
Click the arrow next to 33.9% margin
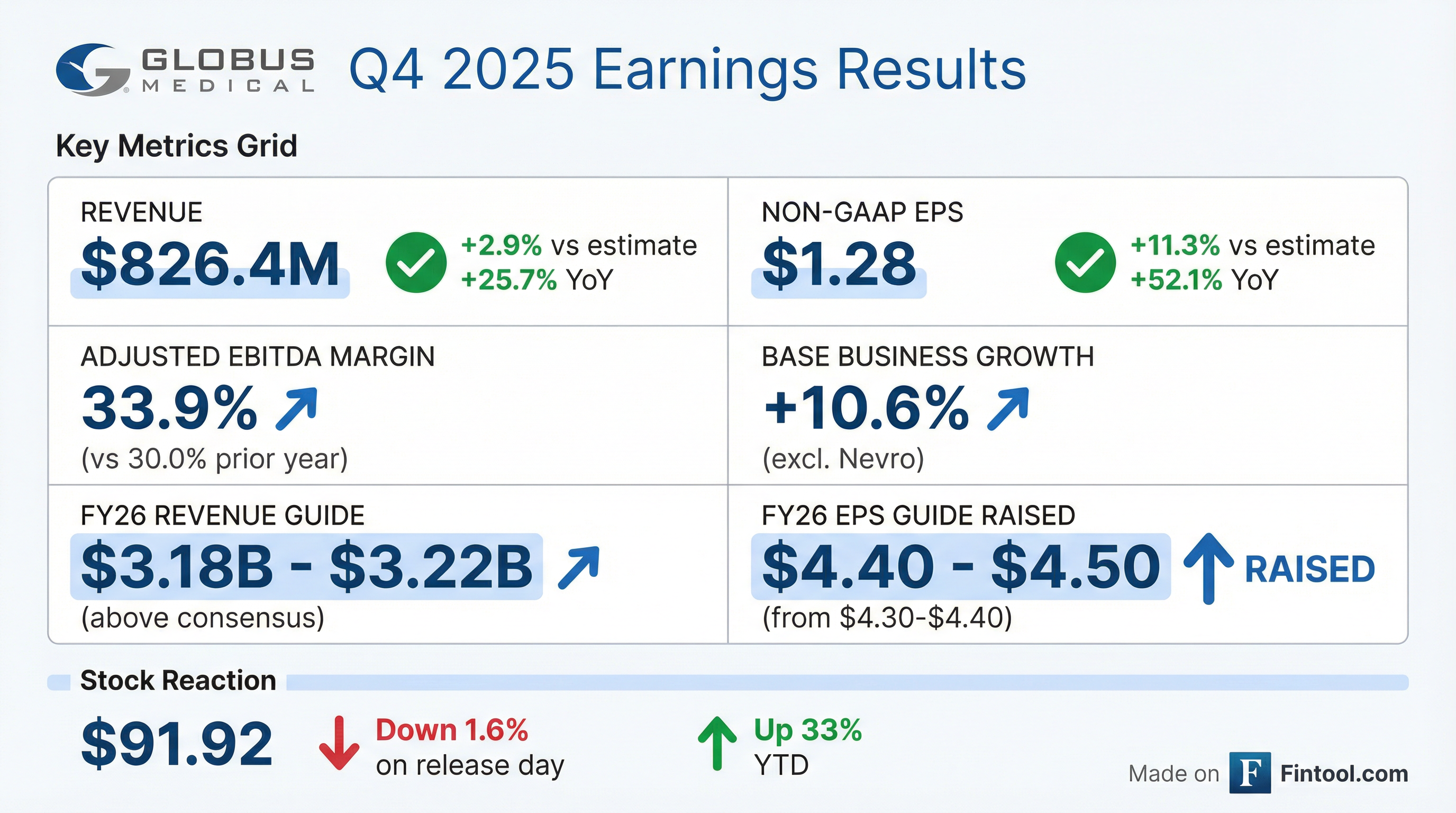coord(297,408)
